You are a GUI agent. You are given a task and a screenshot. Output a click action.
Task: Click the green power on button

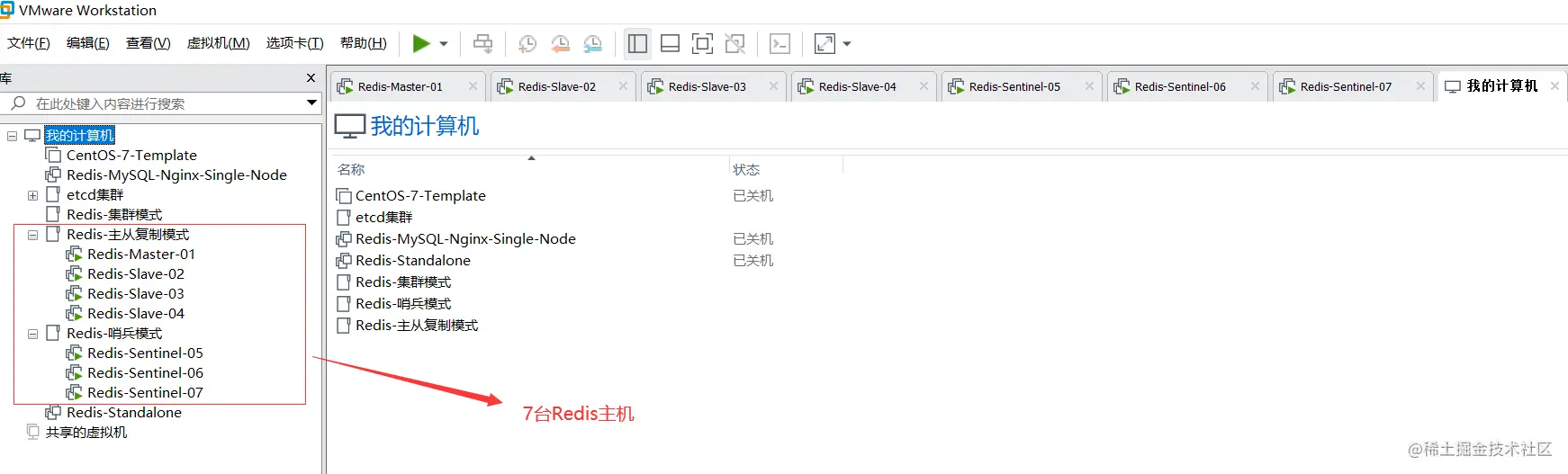(x=420, y=43)
